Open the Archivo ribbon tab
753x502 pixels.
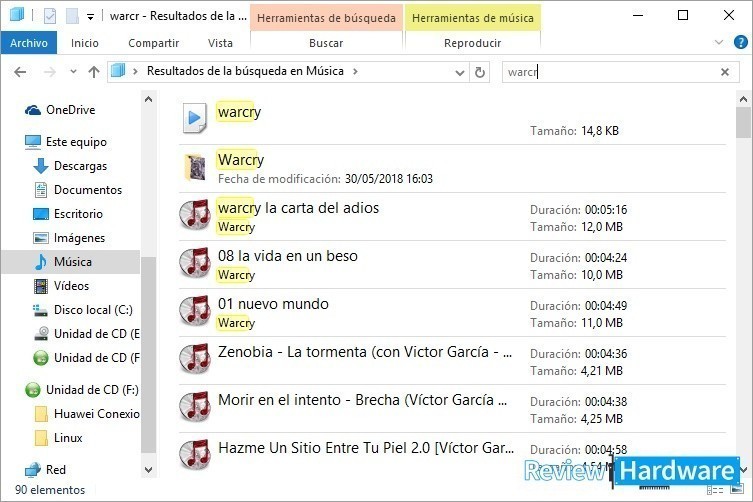pos(29,43)
